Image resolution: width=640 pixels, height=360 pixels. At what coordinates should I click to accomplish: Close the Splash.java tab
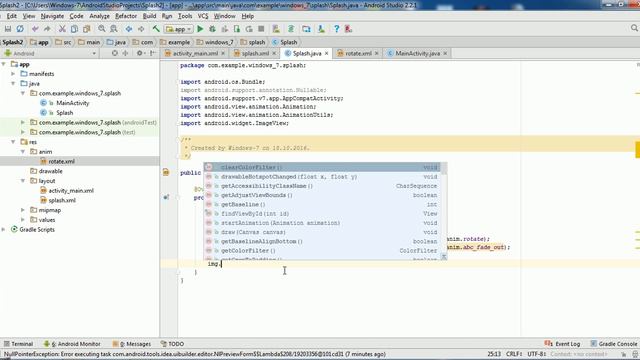327,53
